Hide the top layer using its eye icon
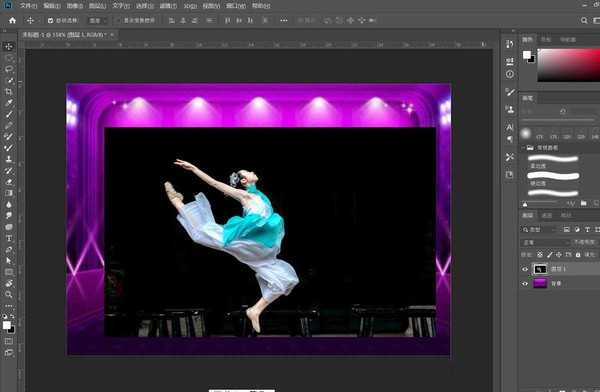Viewport: 600px width, 392px height. (525, 269)
